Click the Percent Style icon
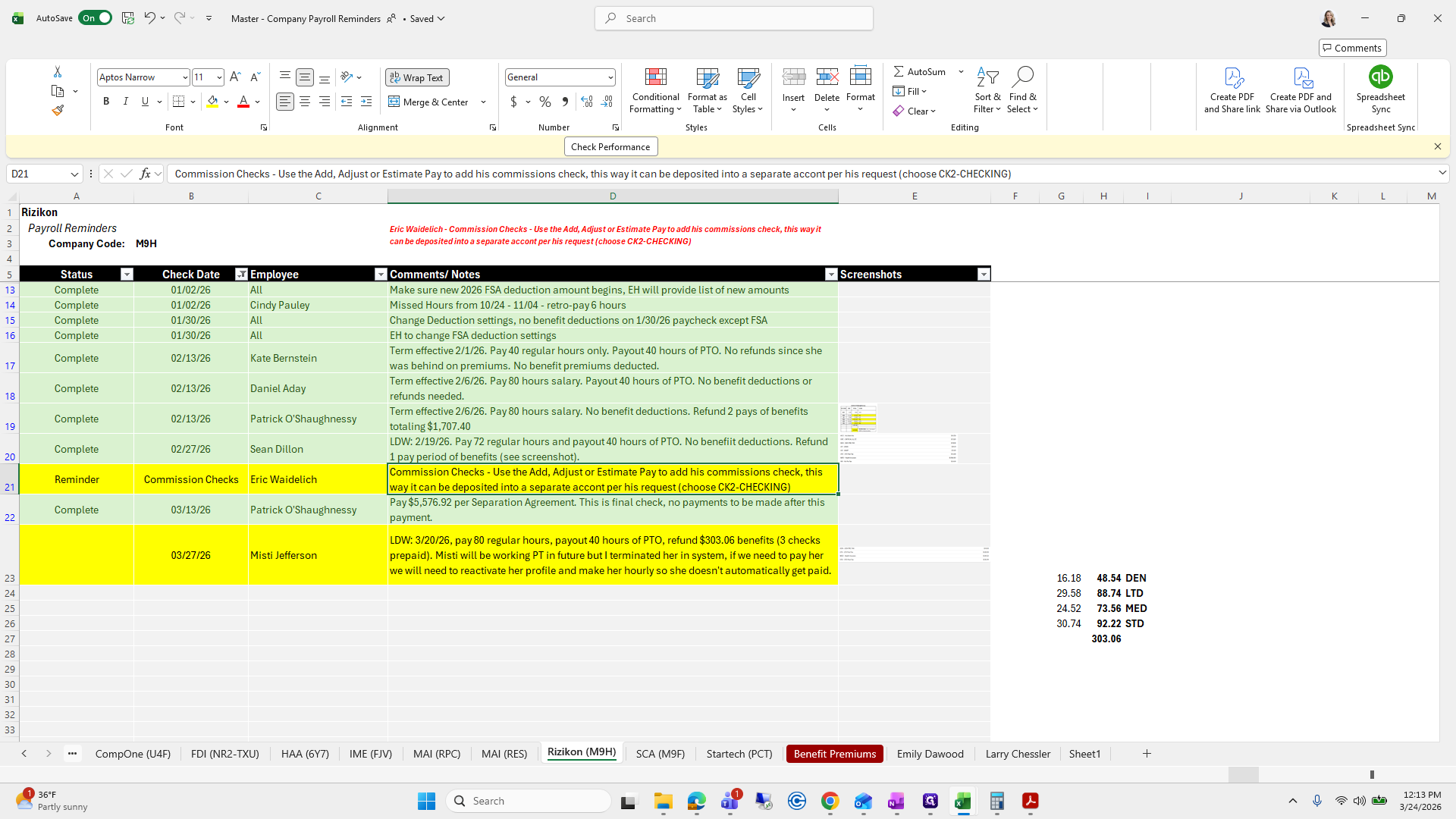Viewport: 1456px width, 819px height. click(x=545, y=102)
